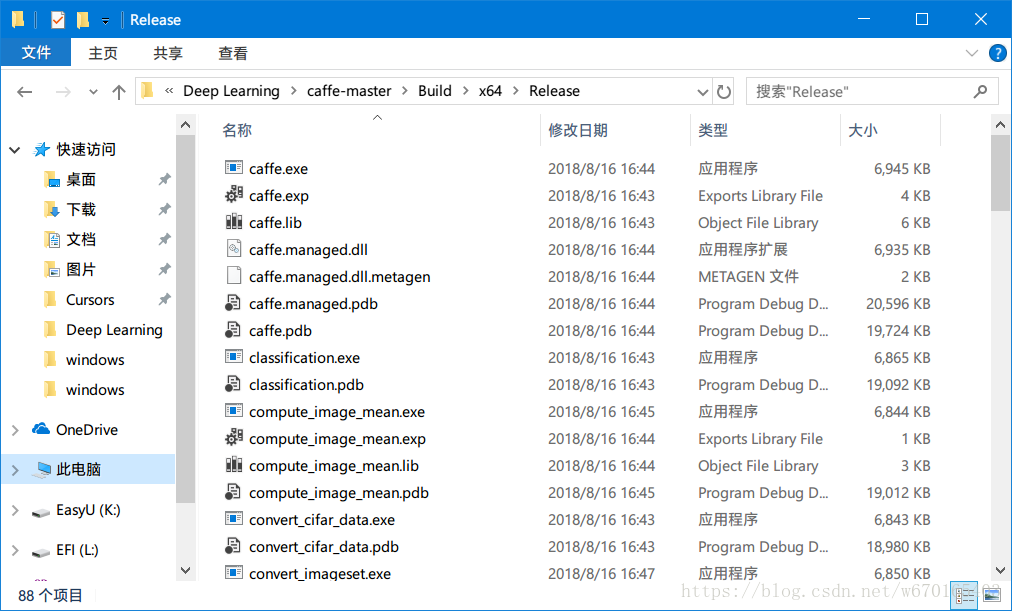Open the 查看 ribbon tab
Screen dimensions: 1012x611
pos(233,54)
